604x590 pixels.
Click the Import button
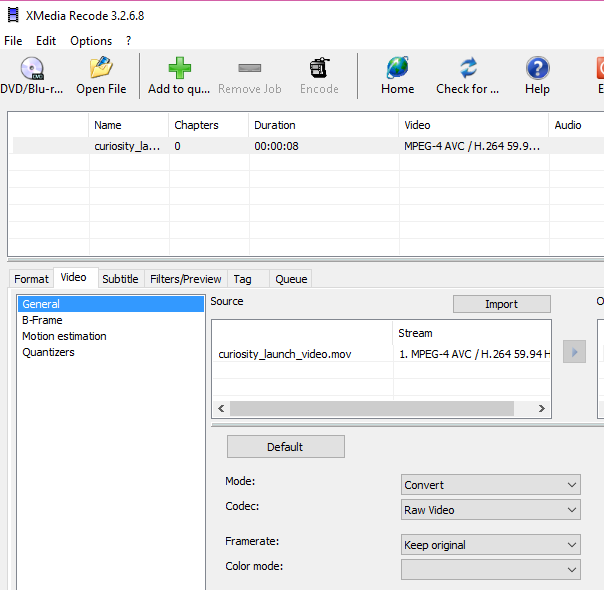tap(501, 304)
